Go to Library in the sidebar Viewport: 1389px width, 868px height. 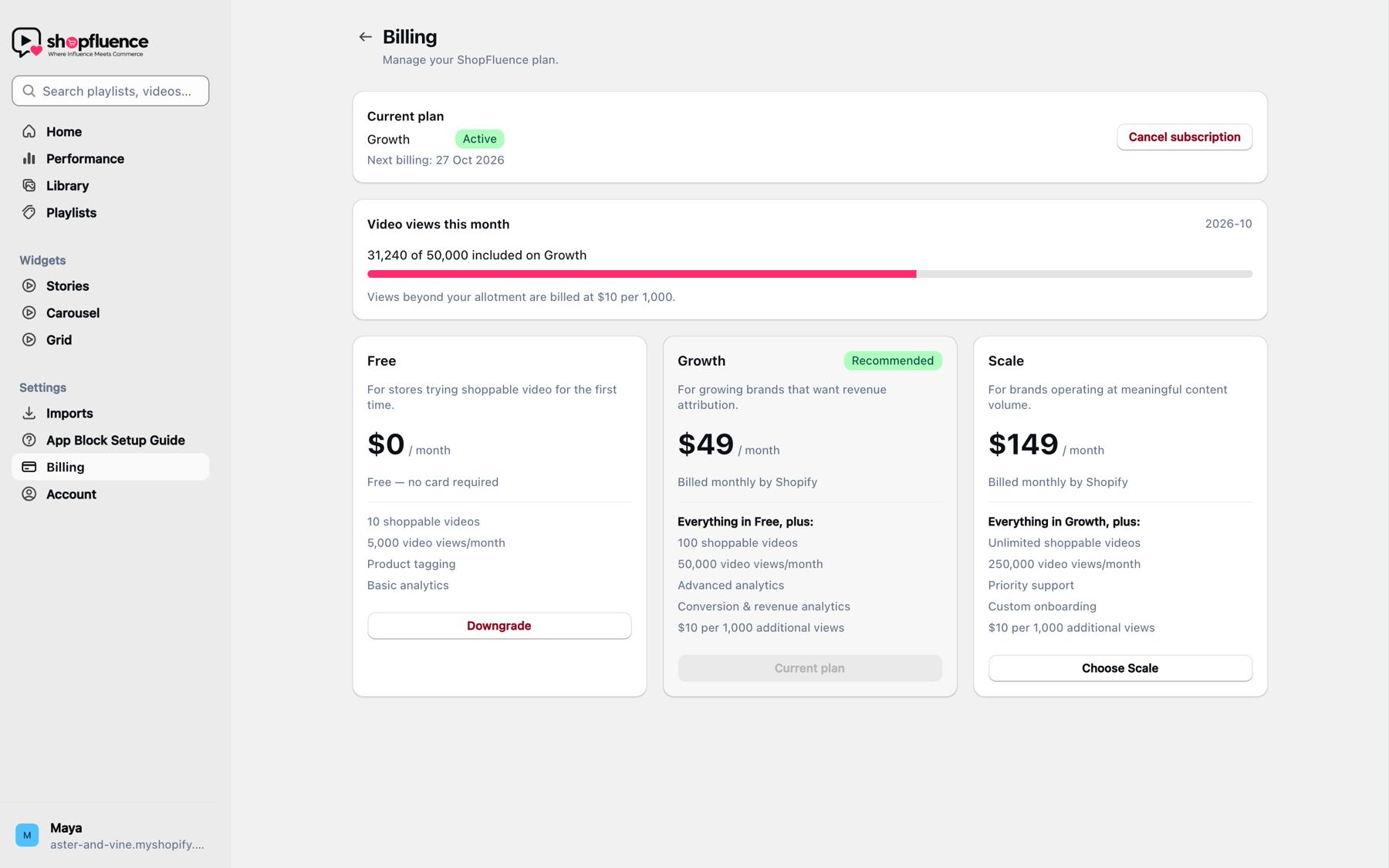[110, 185]
